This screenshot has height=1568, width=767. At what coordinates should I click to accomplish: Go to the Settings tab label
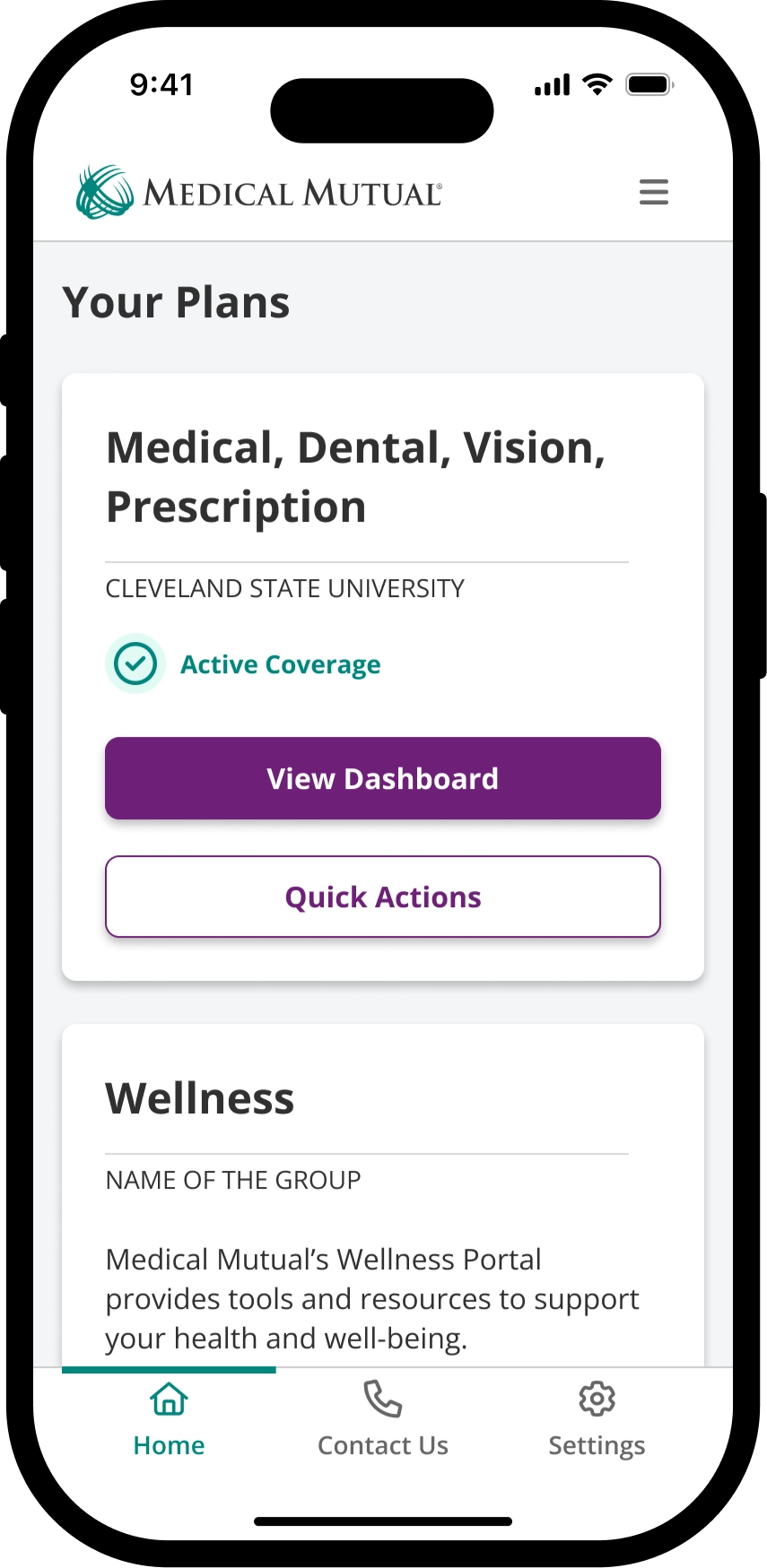coord(597,1445)
